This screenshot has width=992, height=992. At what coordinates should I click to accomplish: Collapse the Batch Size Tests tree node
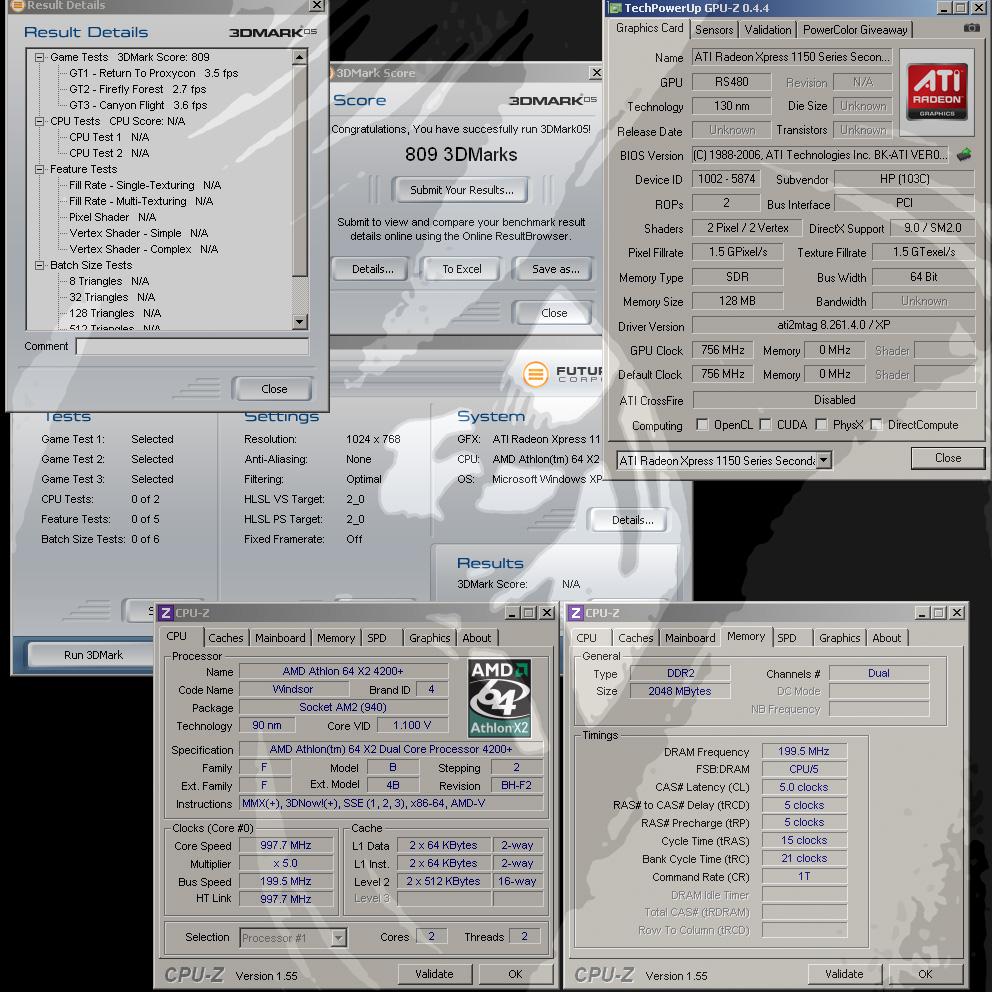click(39, 265)
